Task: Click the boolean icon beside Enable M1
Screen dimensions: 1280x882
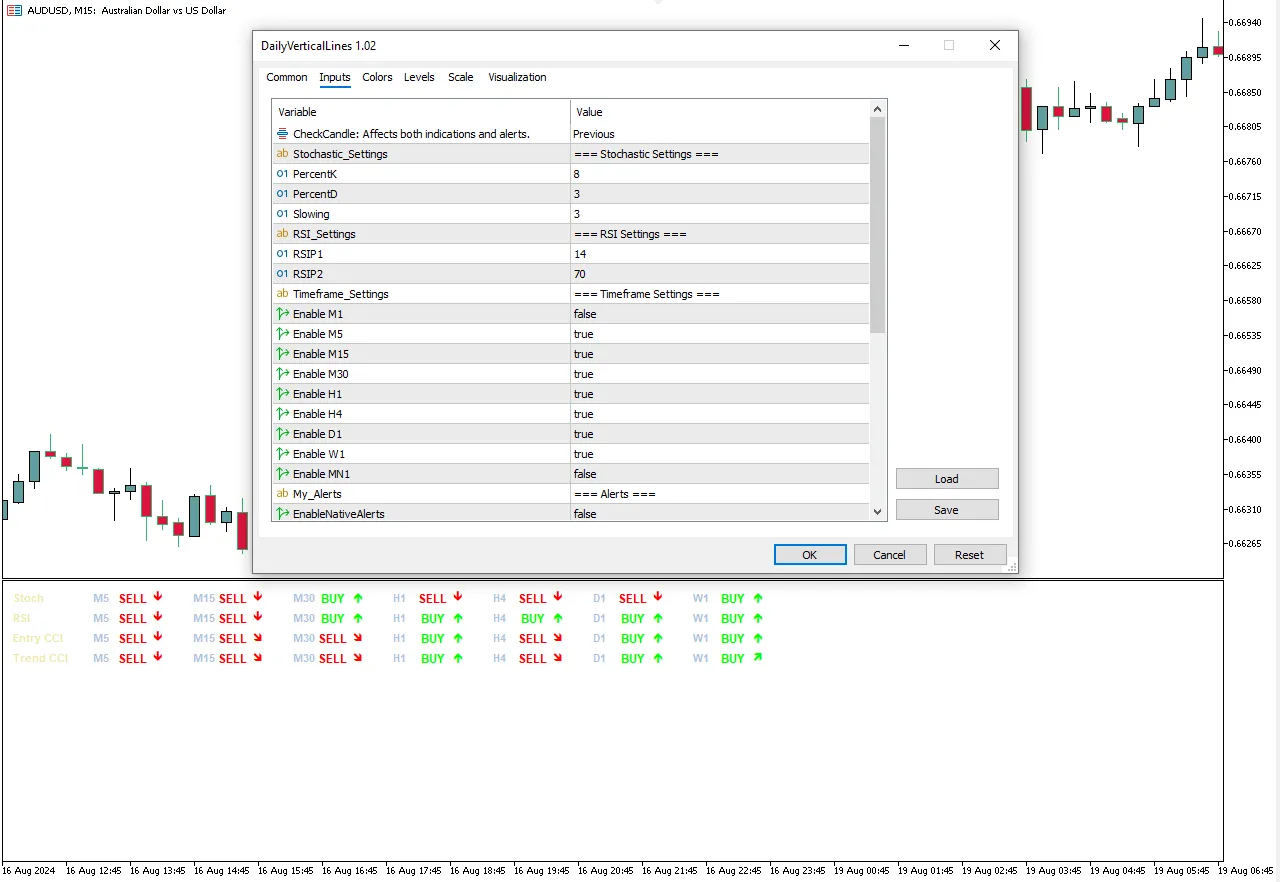Action: coord(282,314)
